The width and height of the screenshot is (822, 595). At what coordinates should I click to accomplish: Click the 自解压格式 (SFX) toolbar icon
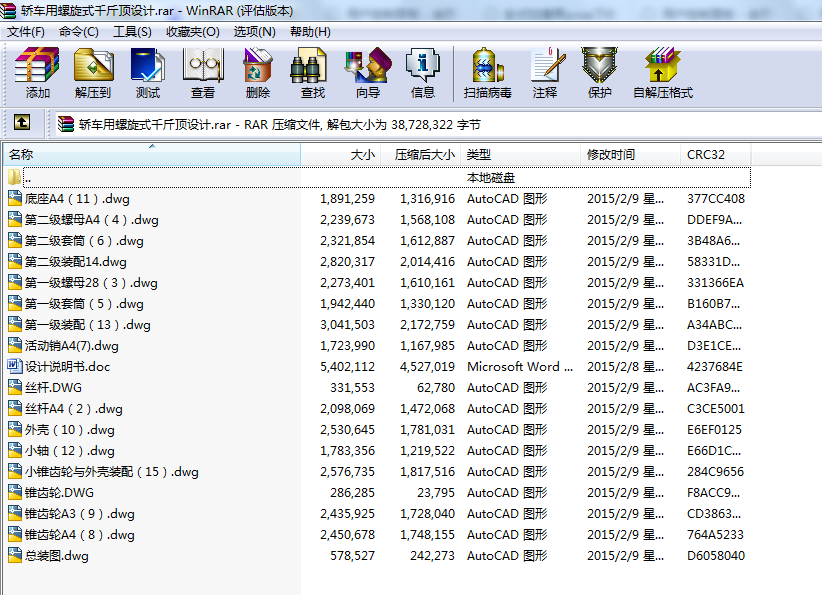click(663, 65)
